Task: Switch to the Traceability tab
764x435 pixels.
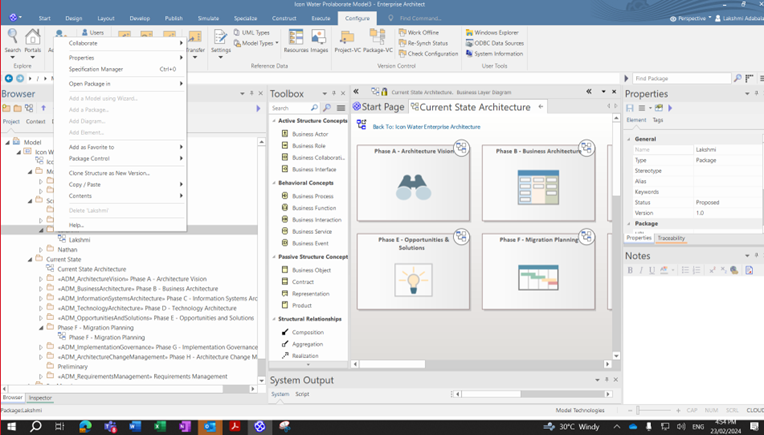Action: pos(671,238)
